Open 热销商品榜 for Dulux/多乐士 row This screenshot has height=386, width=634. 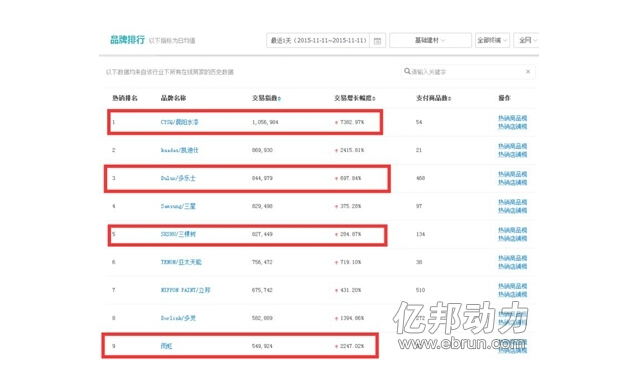click(x=512, y=174)
